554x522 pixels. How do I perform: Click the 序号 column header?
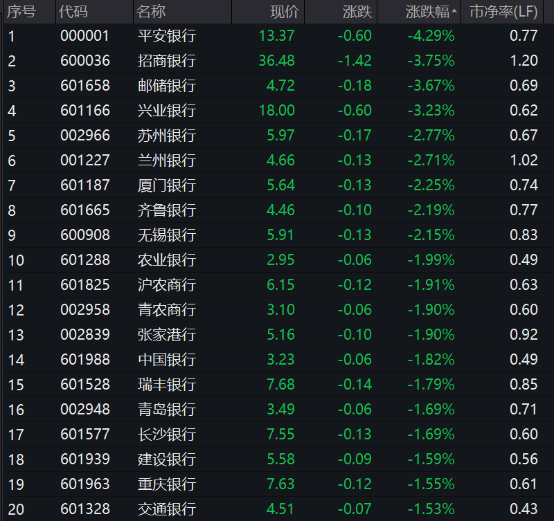22,12
